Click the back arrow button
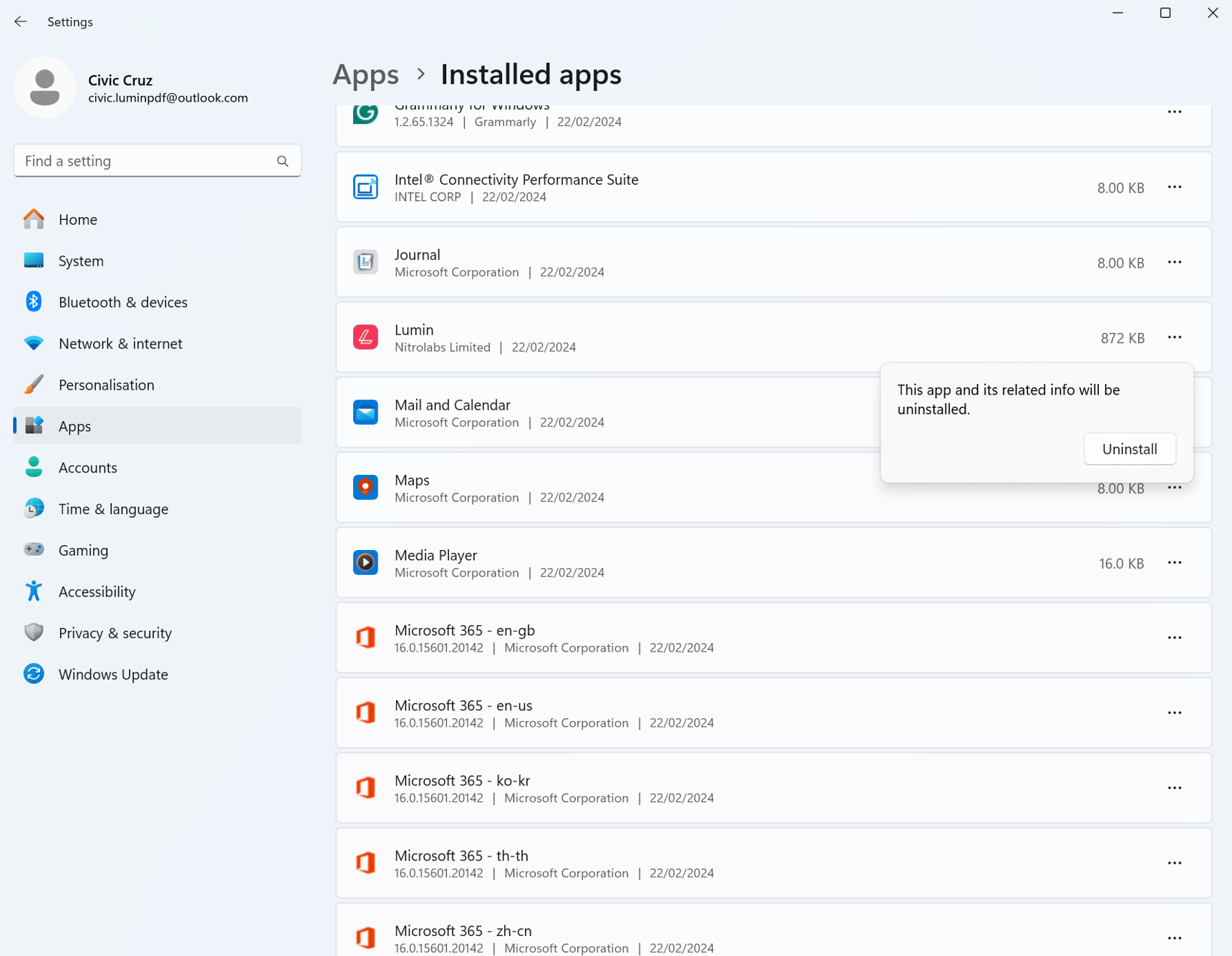Screen dimensions: 1232x956 [20, 21]
